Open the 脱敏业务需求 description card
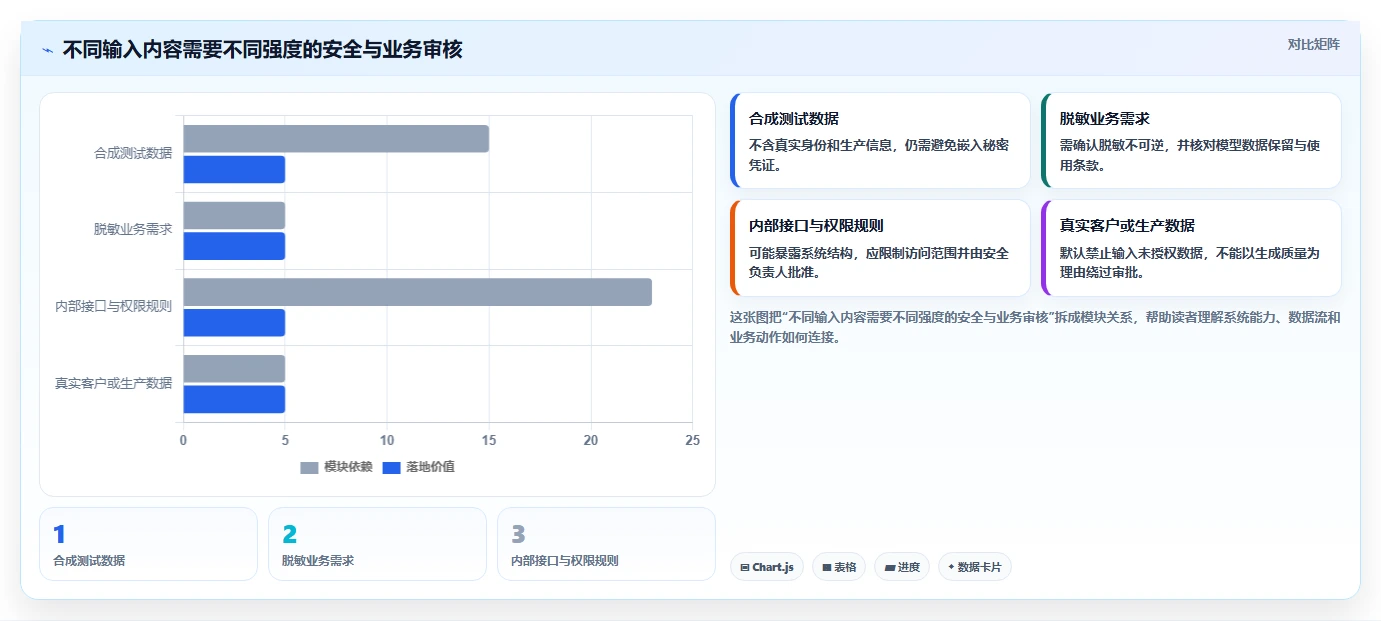1381x621 pixels. pos(1191,141)
